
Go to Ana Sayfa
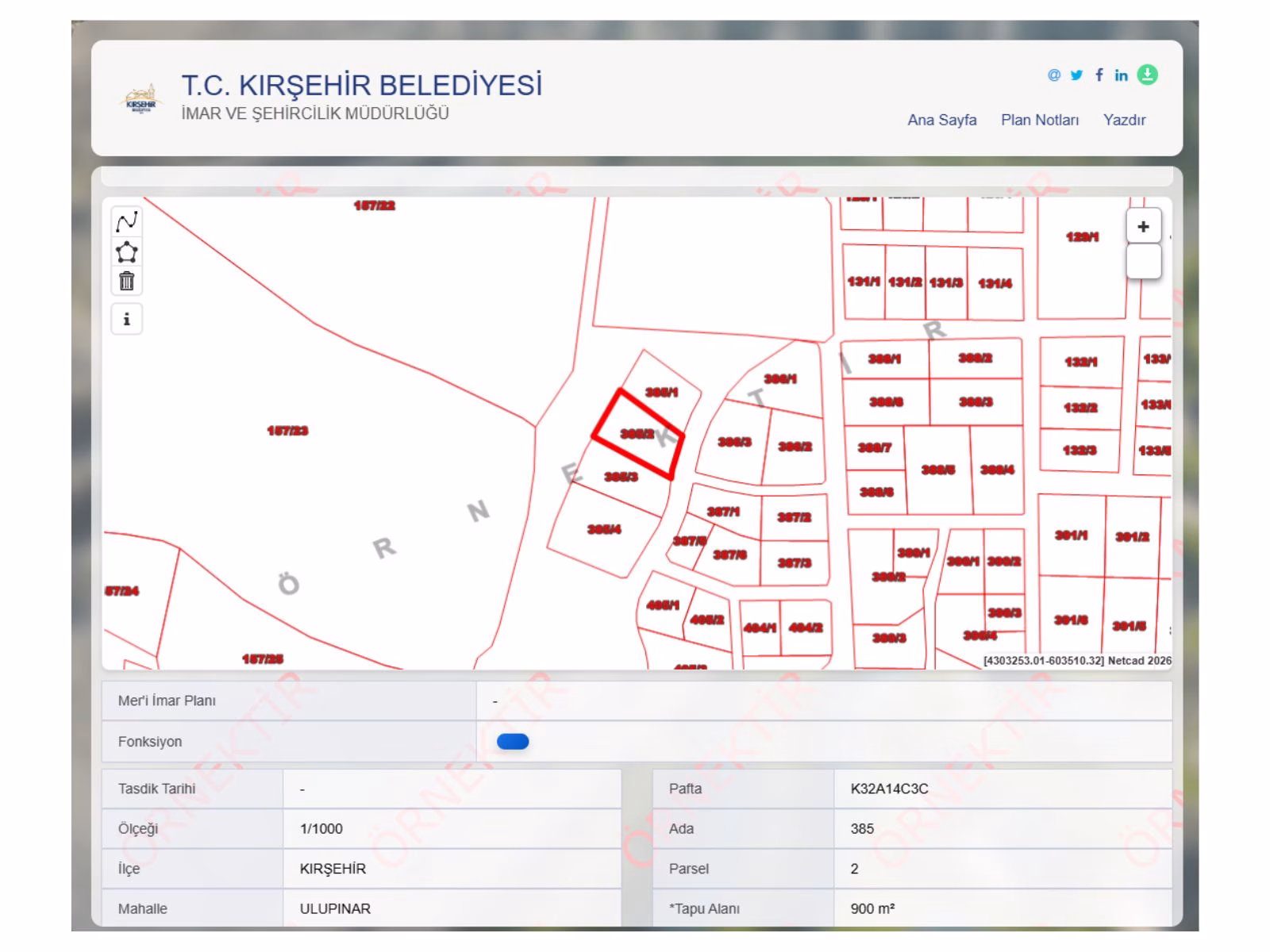point(942,120)
